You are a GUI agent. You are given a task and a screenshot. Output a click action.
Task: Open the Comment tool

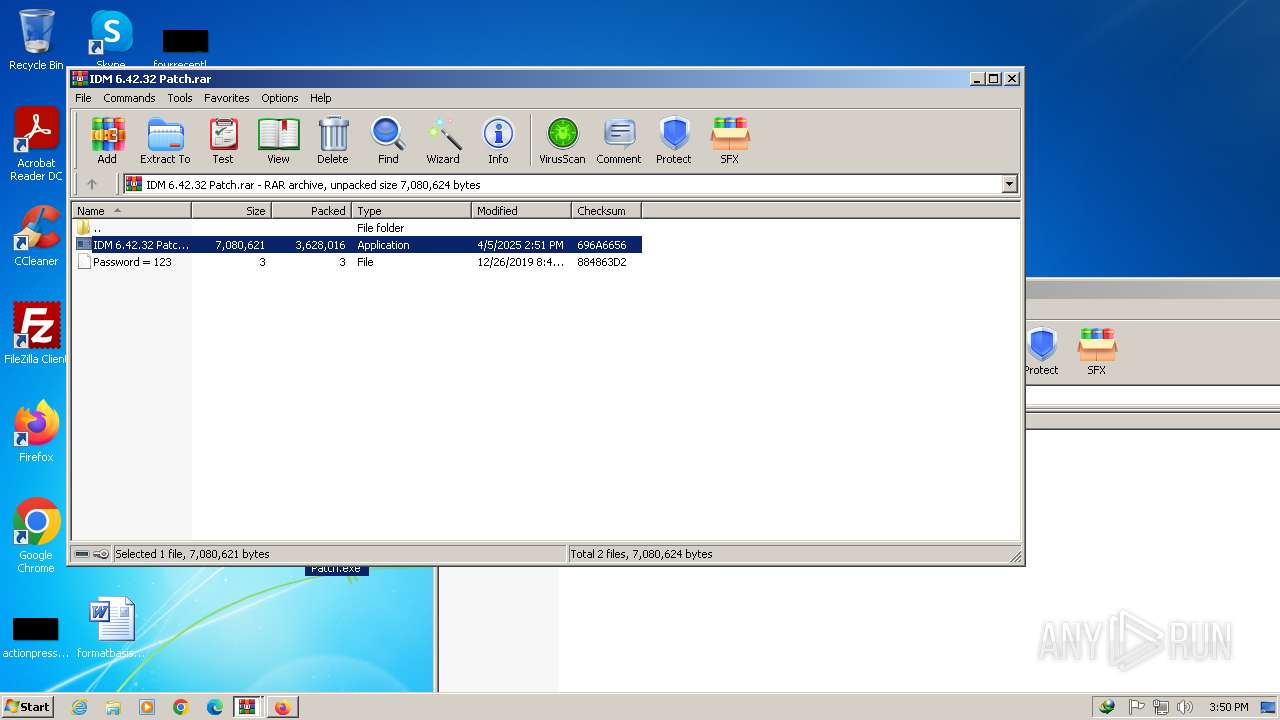point(619,140)
